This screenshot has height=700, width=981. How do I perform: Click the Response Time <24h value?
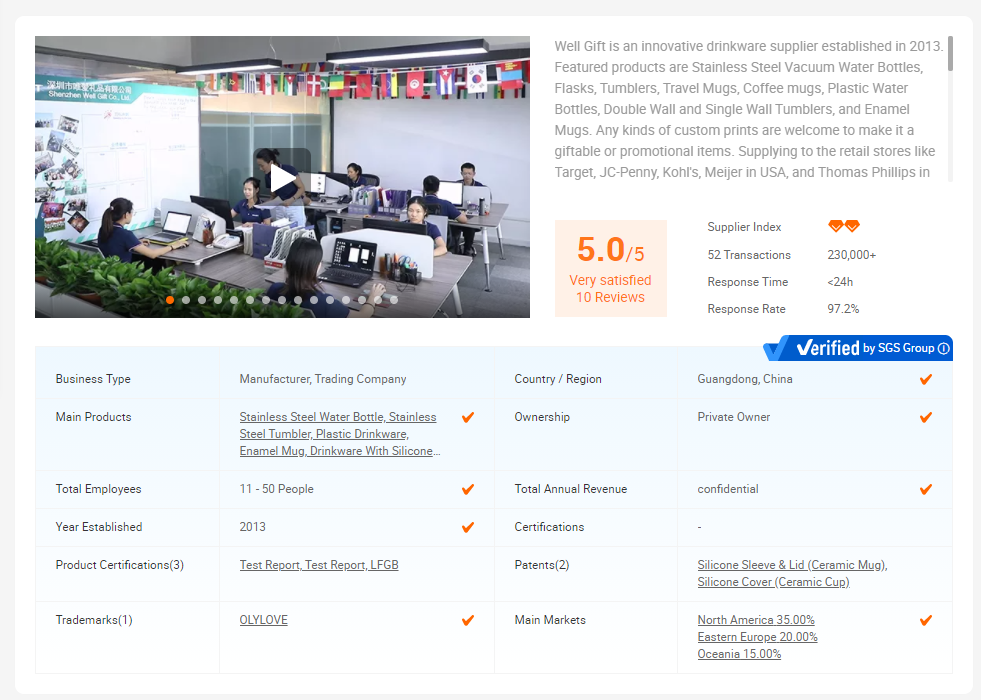pyautogui.click(x=840, y=282)
